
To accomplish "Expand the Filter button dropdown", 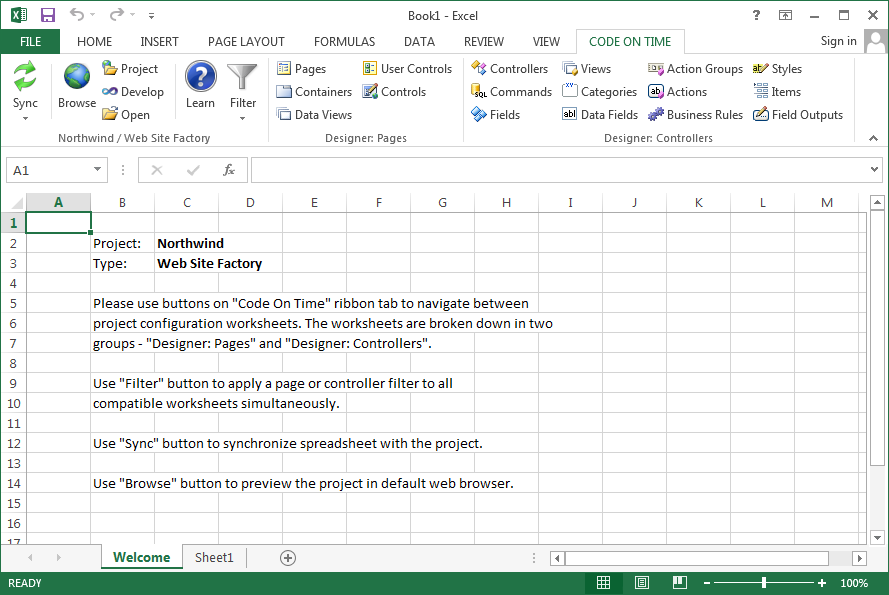I will pyautogui.click(x=242, y=118).
